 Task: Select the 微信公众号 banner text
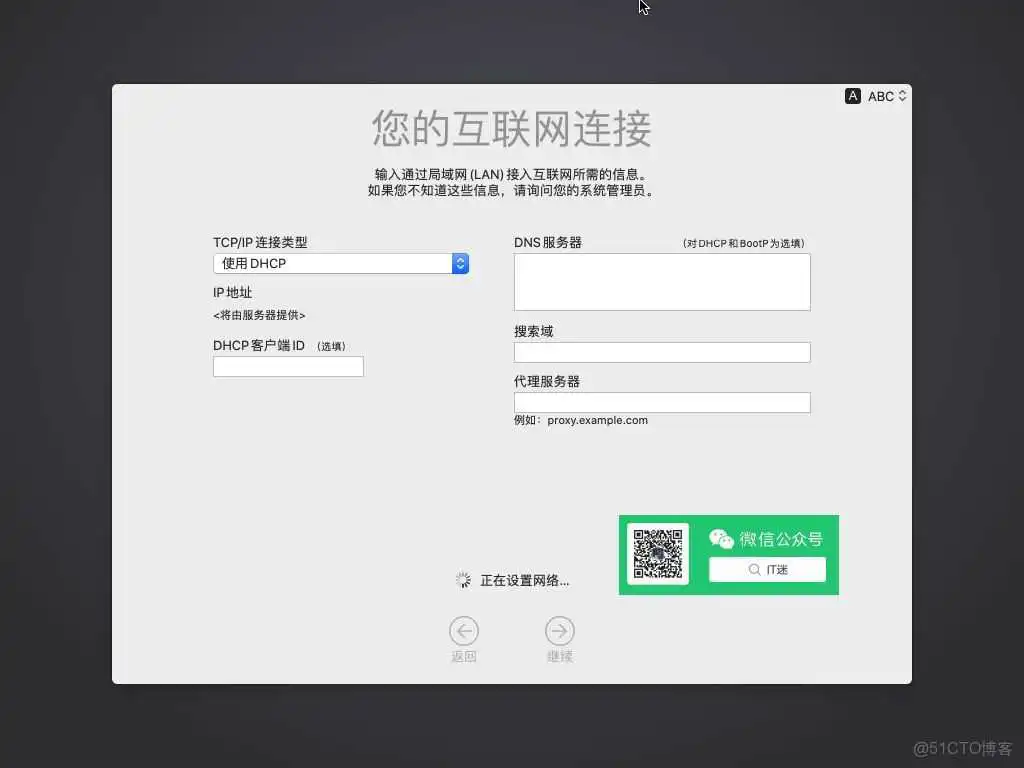780,539
